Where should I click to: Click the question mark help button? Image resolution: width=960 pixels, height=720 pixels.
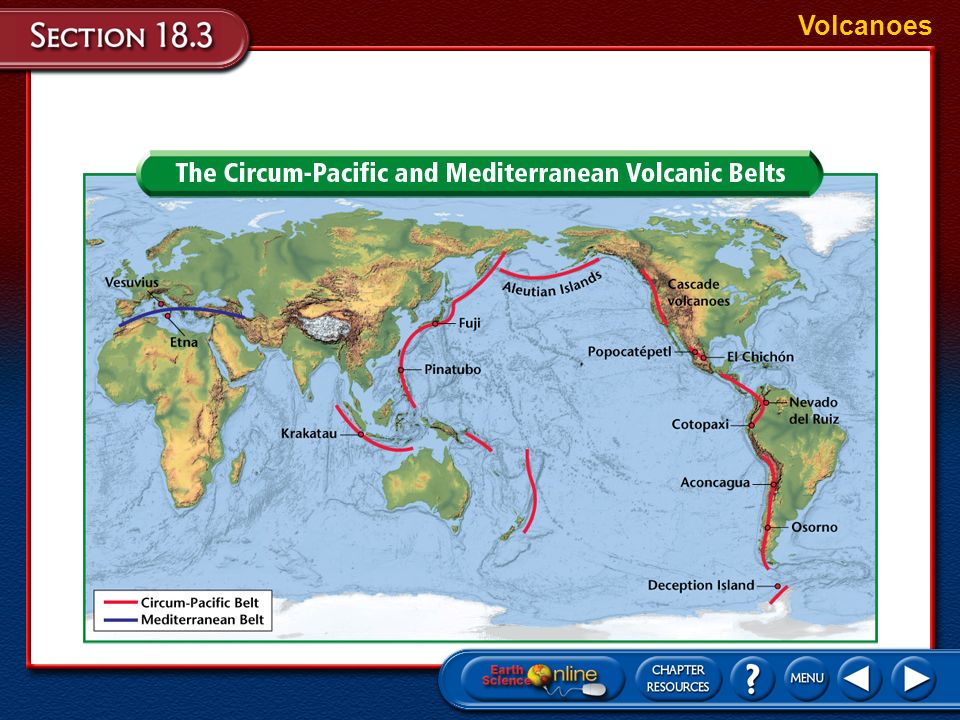tap(751, 678)
